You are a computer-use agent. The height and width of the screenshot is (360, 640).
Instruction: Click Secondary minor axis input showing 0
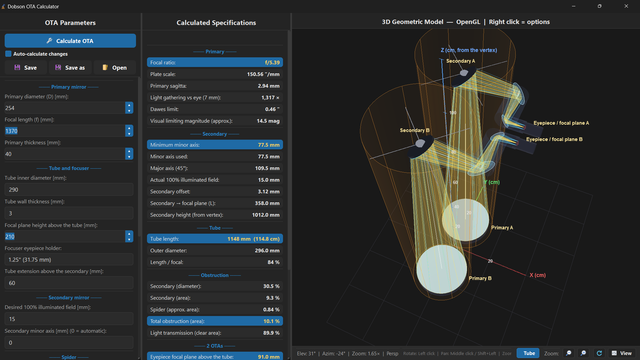point(69,342)
